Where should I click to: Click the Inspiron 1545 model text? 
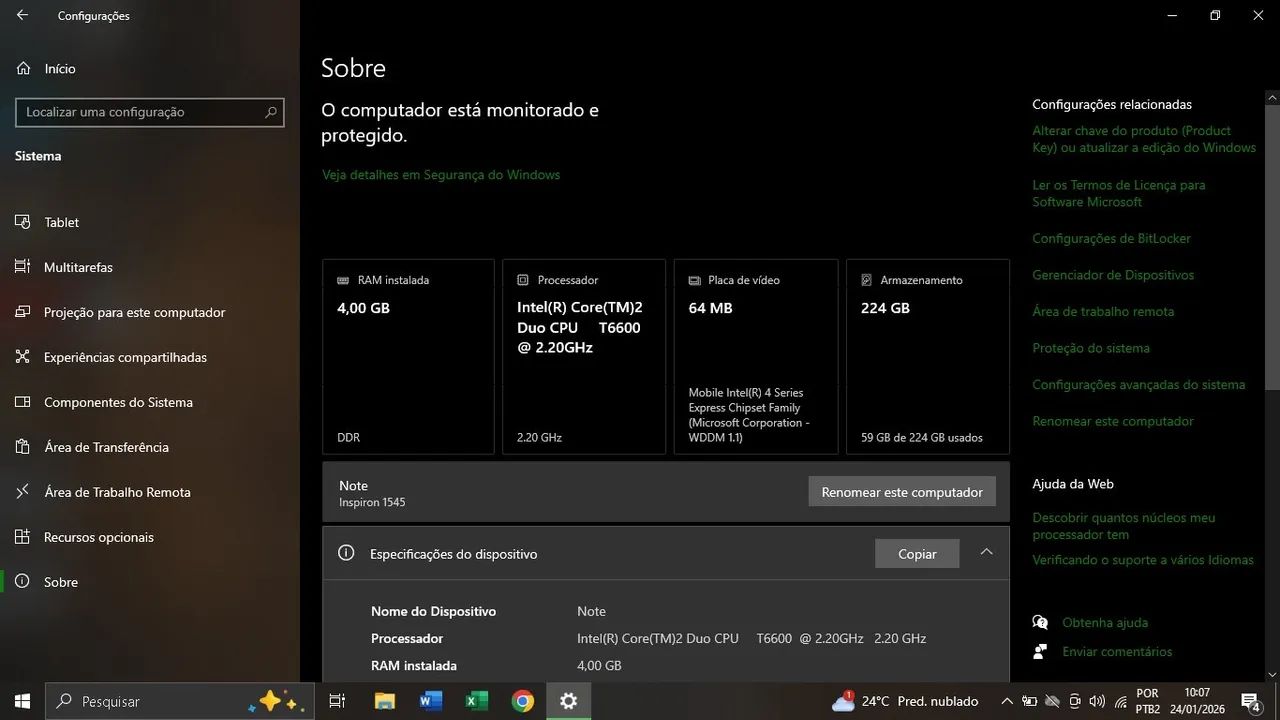click(x=372, y=502)
